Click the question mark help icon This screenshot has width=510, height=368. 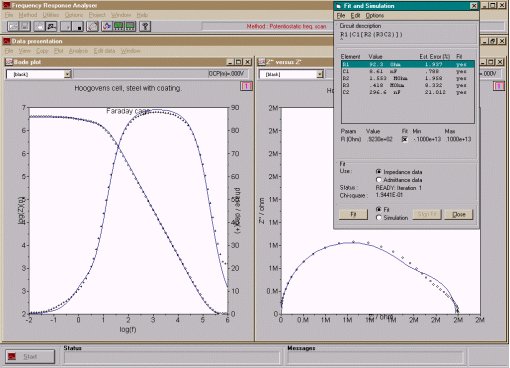tap(145, 26)
